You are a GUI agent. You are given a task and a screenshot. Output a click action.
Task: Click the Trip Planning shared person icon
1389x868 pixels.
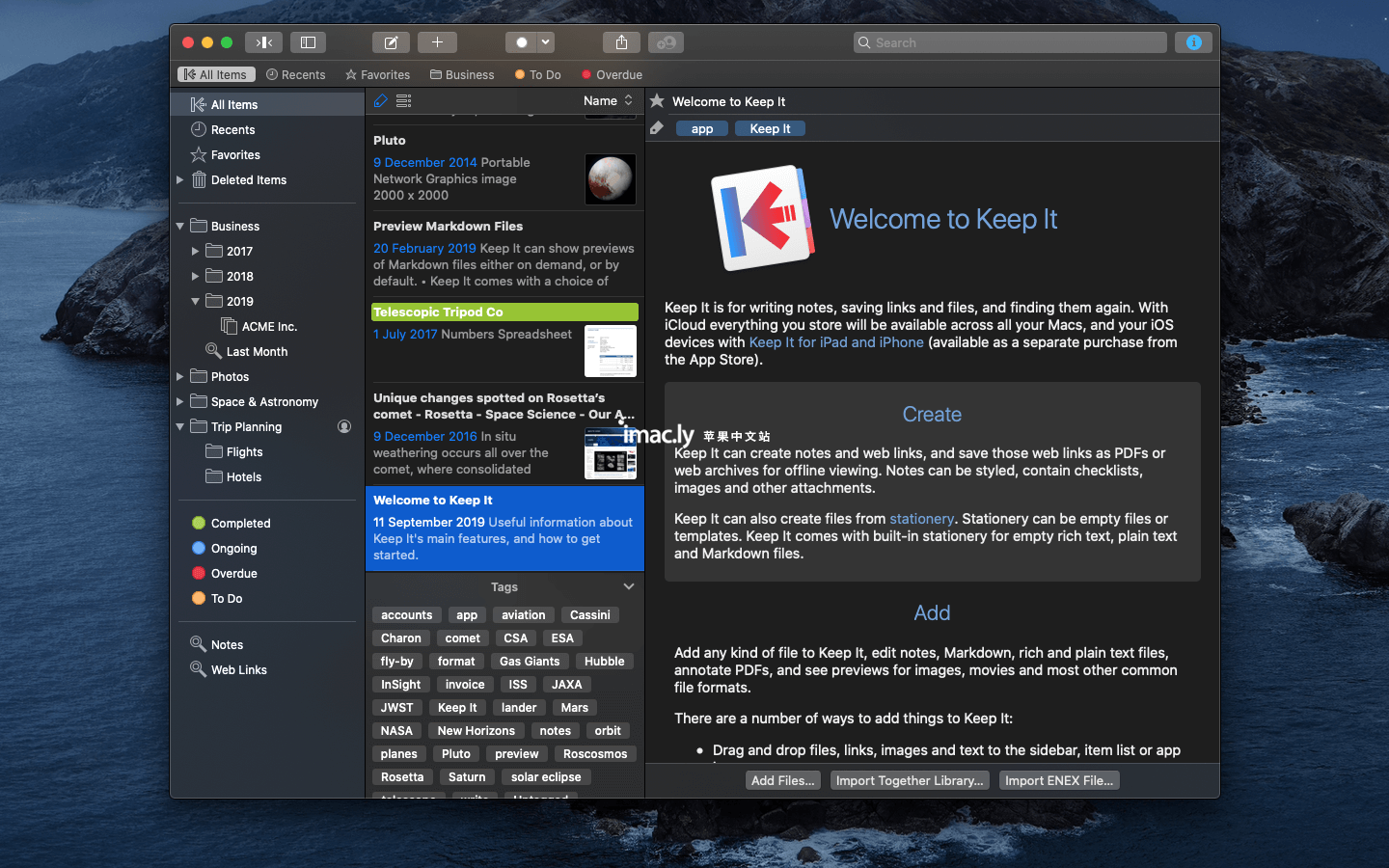click(344, 426)
